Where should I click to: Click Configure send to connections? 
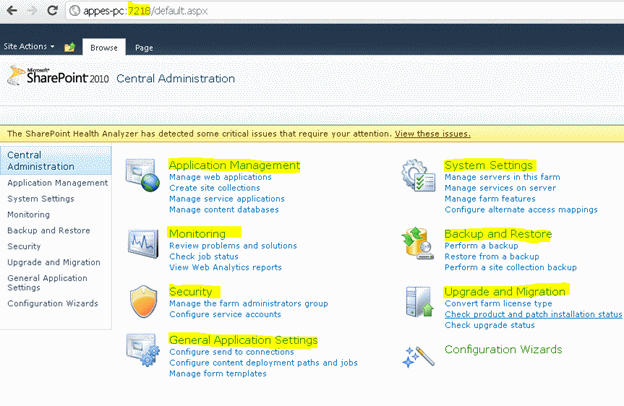(x=232, y=352)
